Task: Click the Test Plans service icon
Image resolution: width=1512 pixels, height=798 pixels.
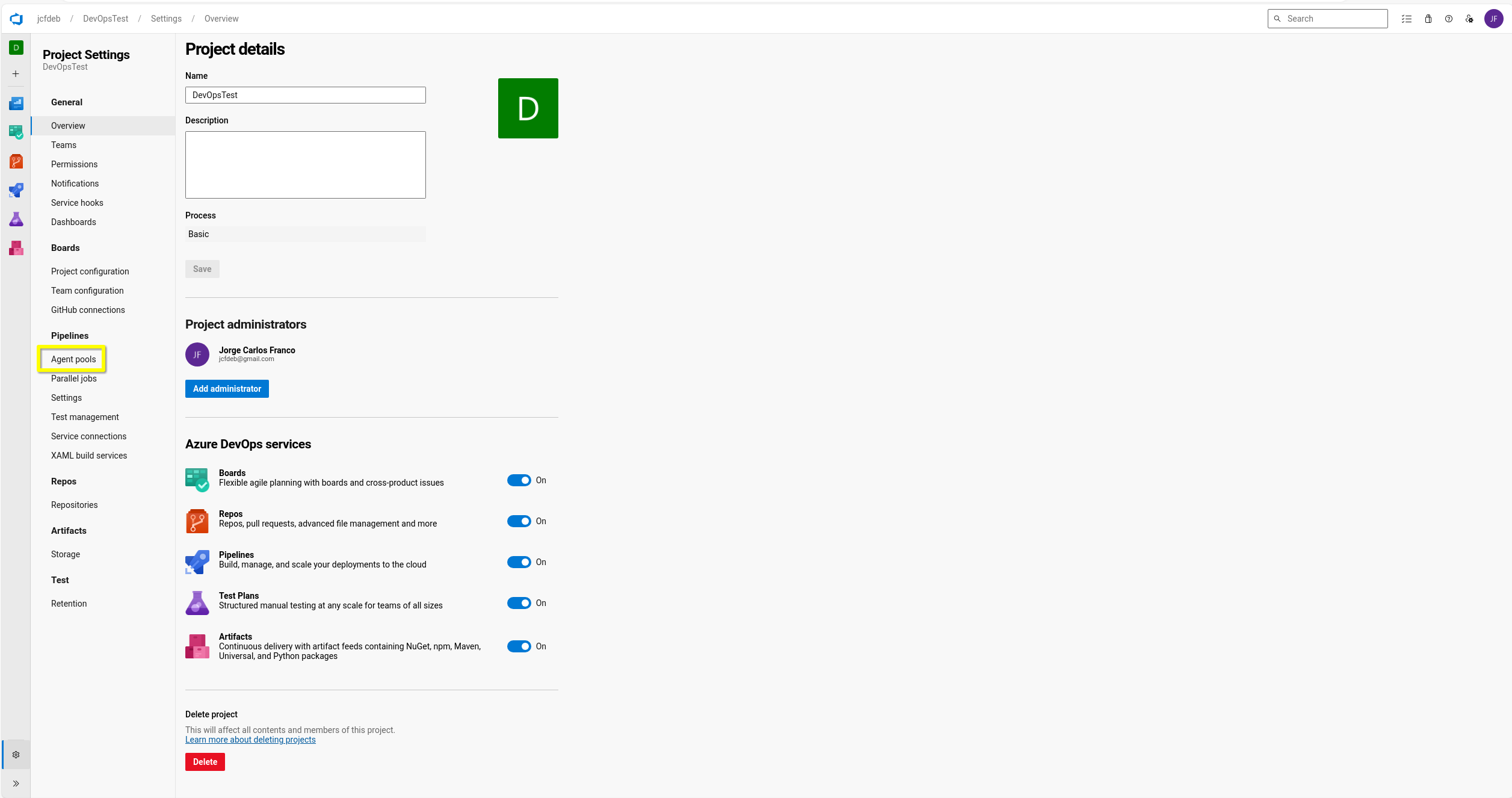Action: tap(197, 603)
